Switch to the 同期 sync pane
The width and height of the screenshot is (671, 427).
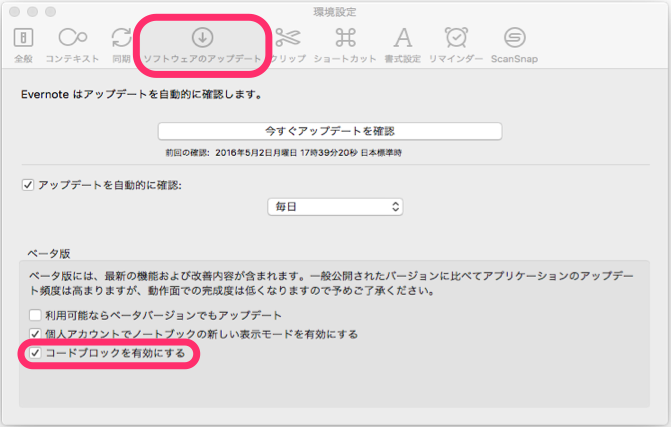pyautogui.click(x=122, y=45)
